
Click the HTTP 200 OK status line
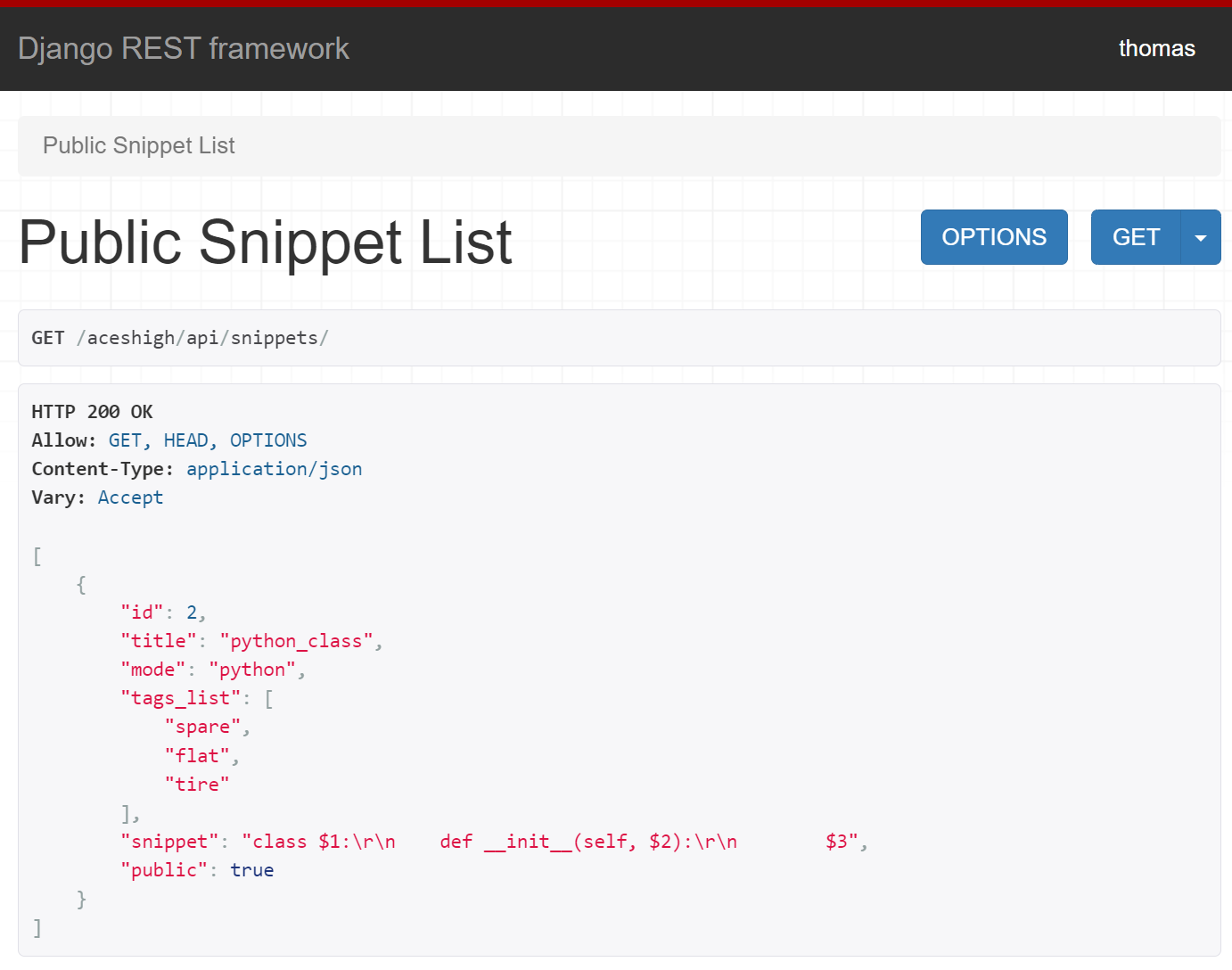click(x=92, y=412)
